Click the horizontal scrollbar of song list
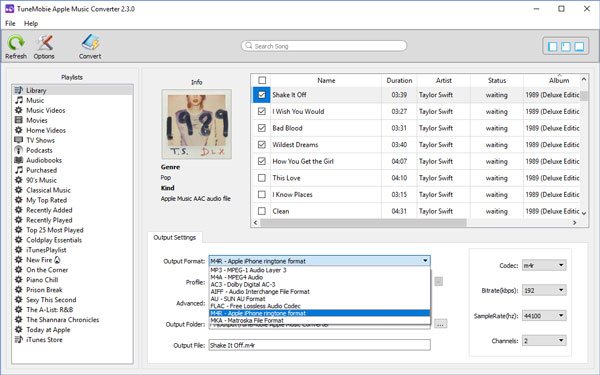 (363, 222)
